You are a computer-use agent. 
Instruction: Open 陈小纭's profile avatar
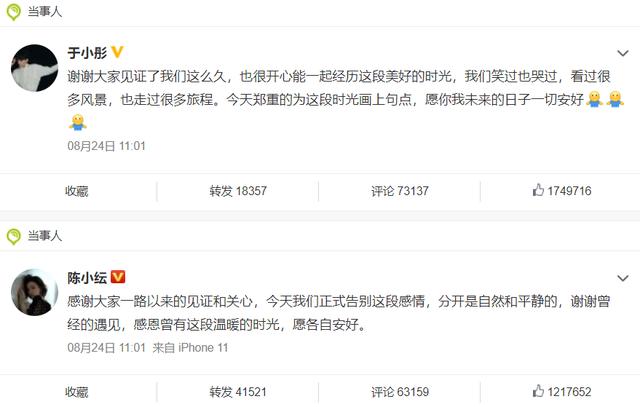click(x=35, y=292)
